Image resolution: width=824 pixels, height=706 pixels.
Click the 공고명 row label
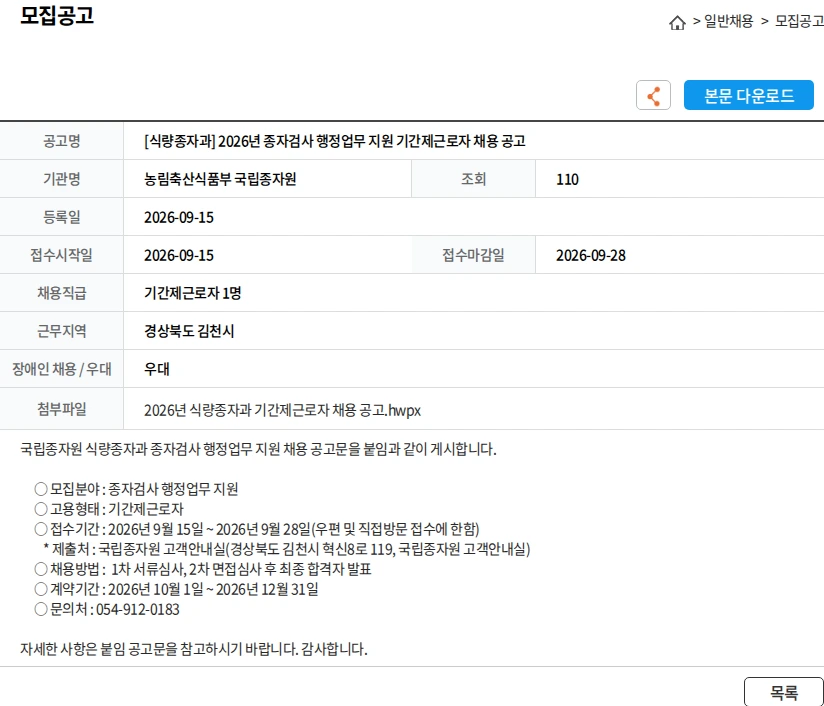tap(61, 141)
